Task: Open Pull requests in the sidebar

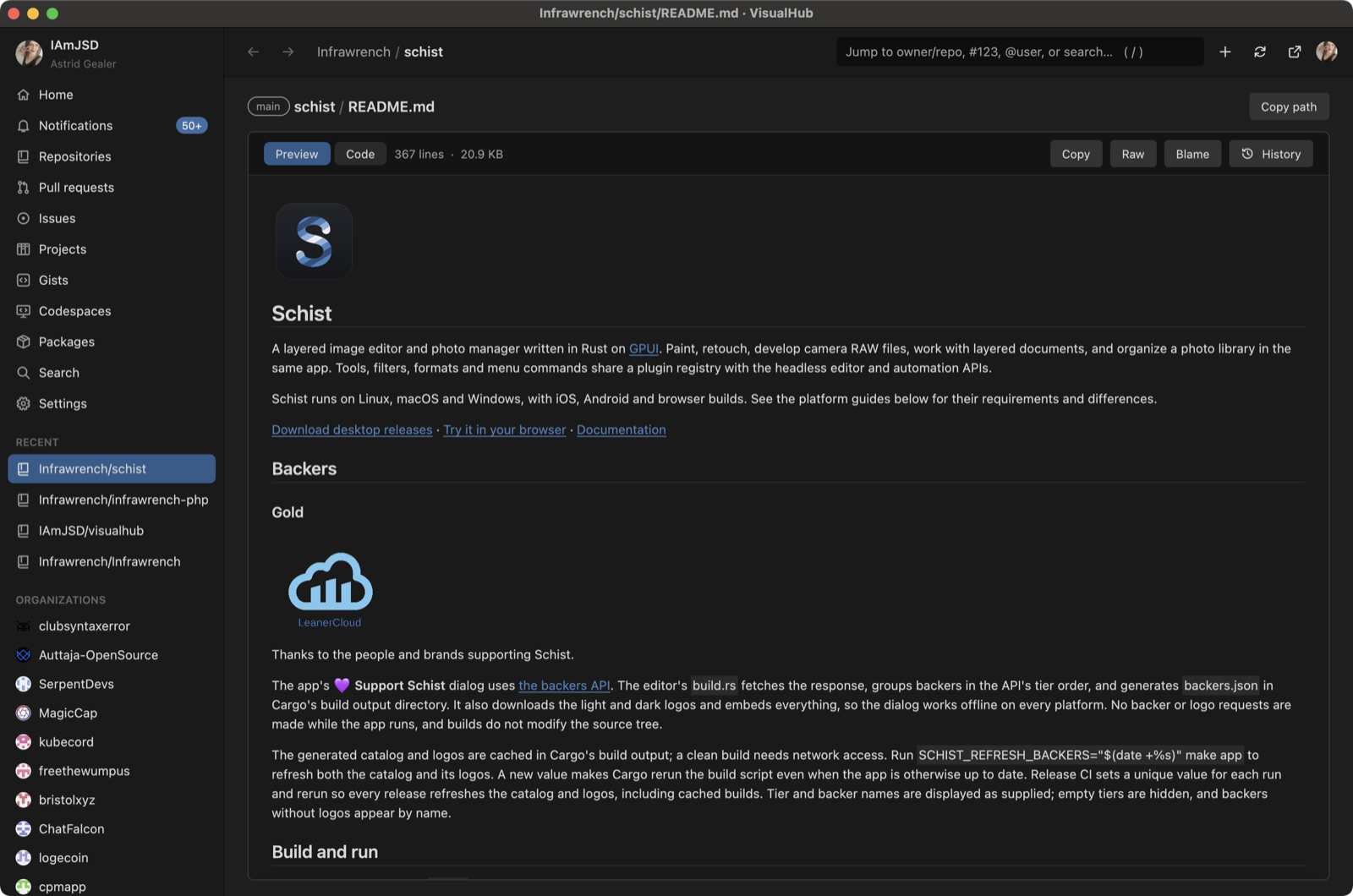Action: [112, 188]
